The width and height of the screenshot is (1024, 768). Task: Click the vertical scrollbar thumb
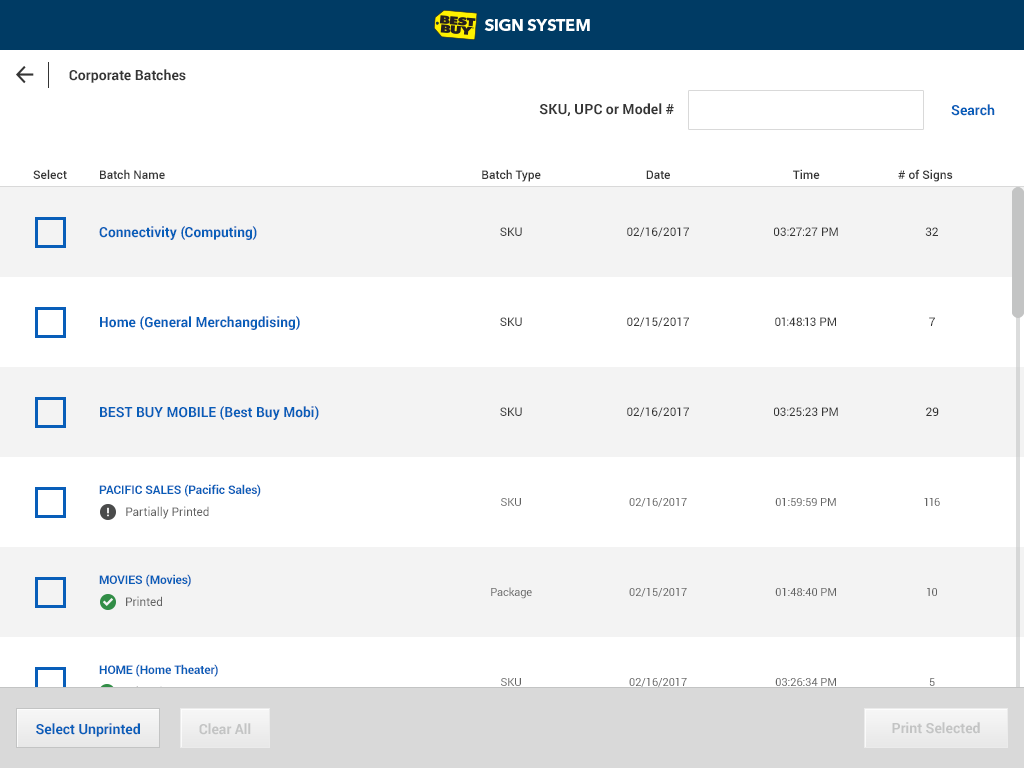[x=1018, y=252]
